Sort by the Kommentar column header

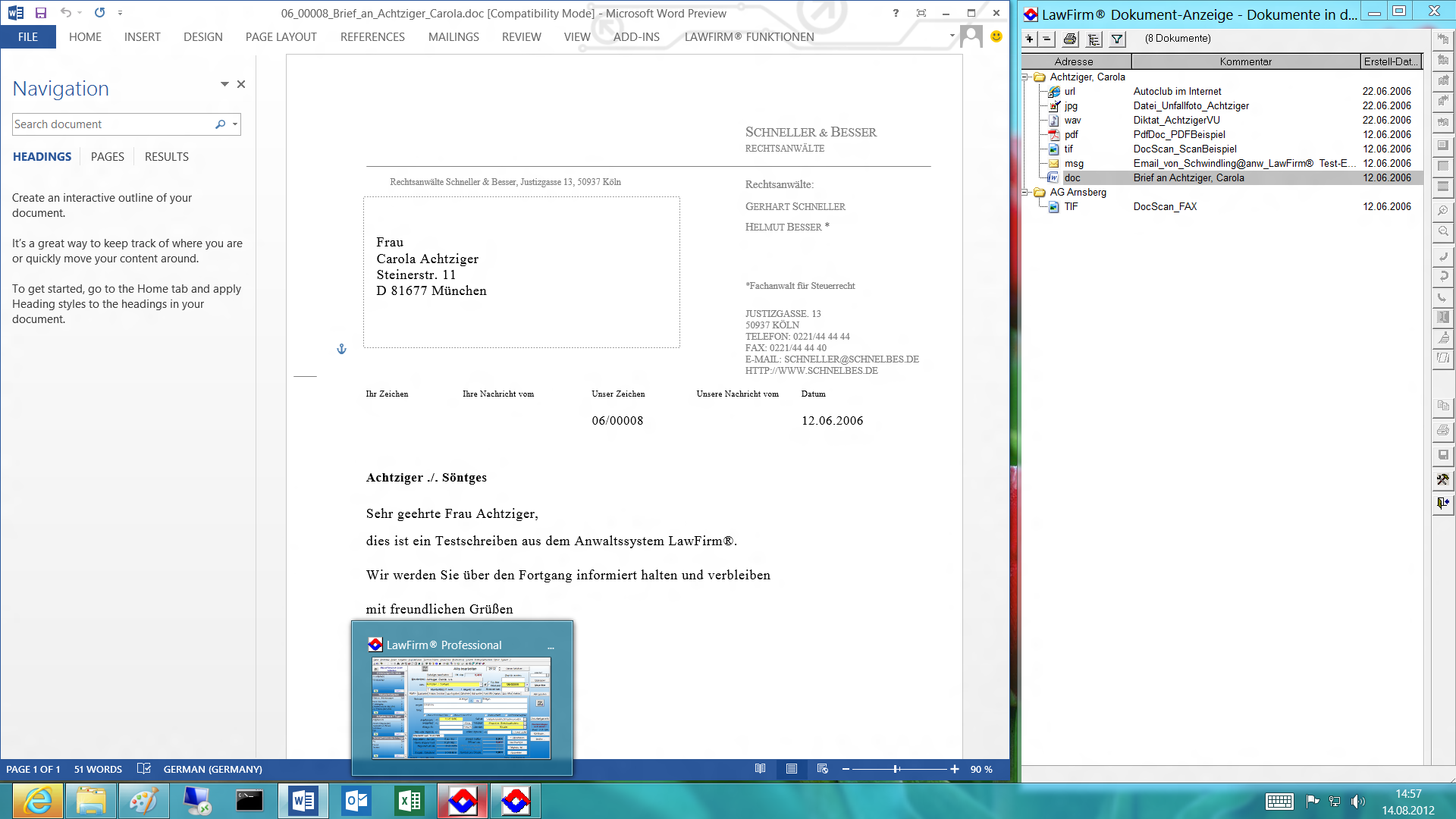tap(1245, 61)
